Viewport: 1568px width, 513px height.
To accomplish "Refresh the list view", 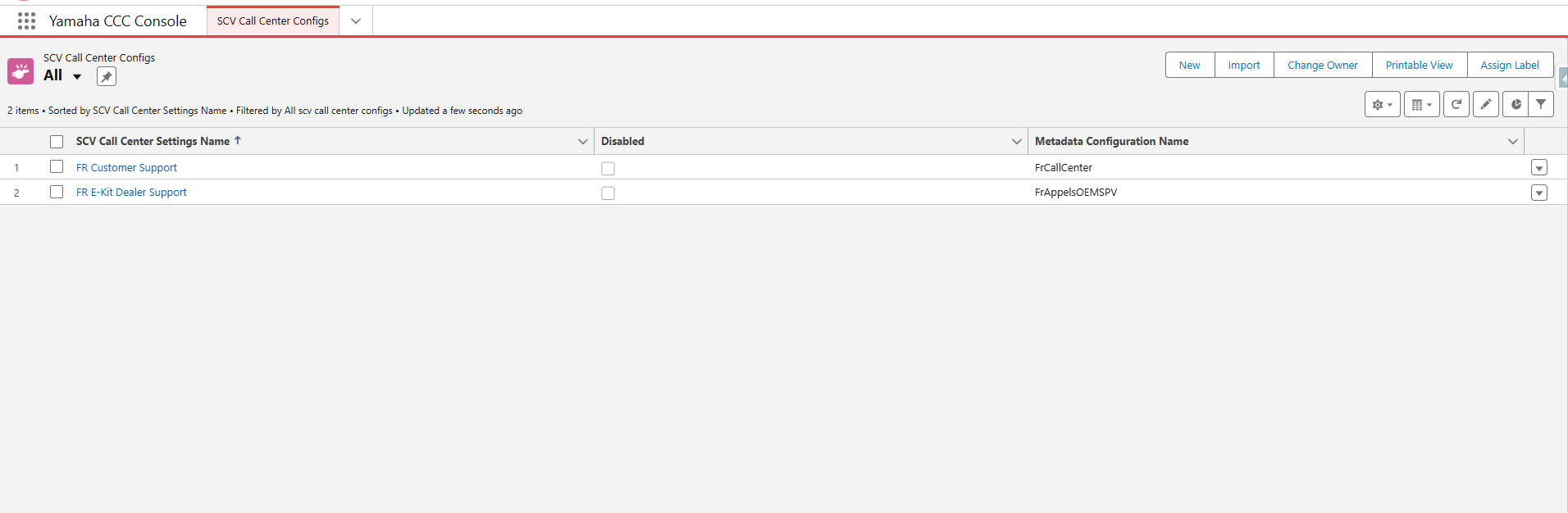I will 1456,105.
